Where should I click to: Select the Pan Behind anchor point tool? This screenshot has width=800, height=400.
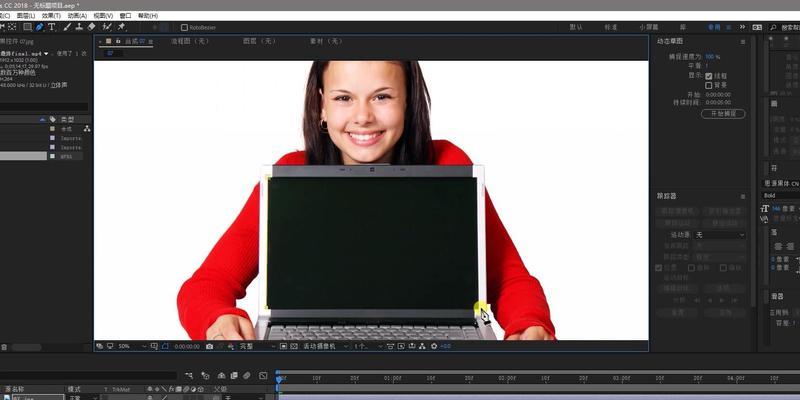(x=12, y=27)
